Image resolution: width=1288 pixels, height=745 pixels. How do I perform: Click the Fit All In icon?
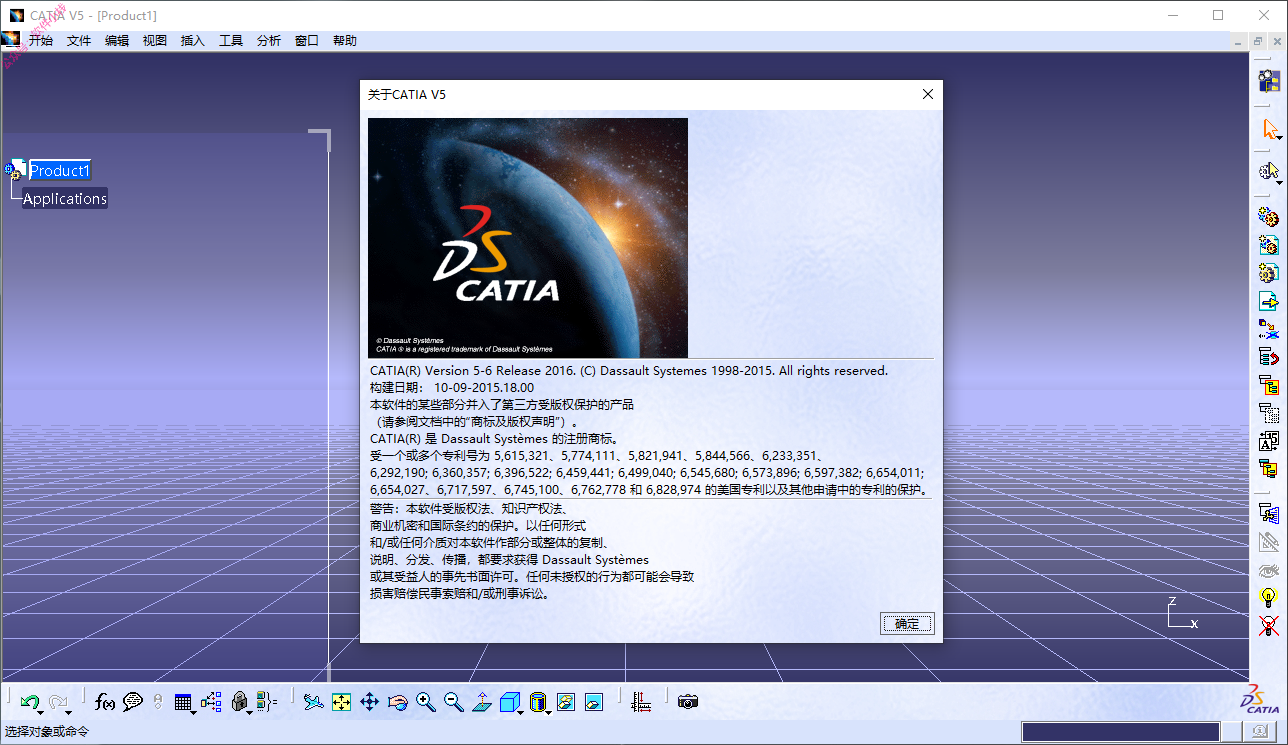coord(341,702)
